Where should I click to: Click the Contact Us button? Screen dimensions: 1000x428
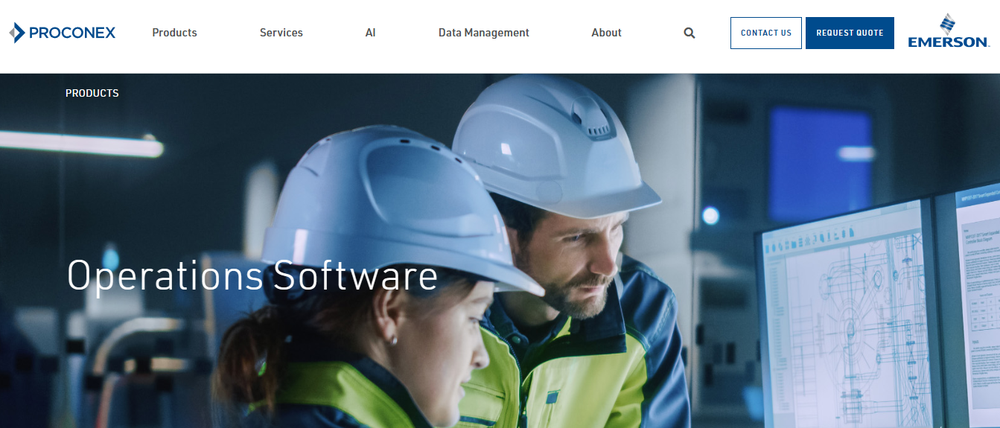tap(766, 33)
